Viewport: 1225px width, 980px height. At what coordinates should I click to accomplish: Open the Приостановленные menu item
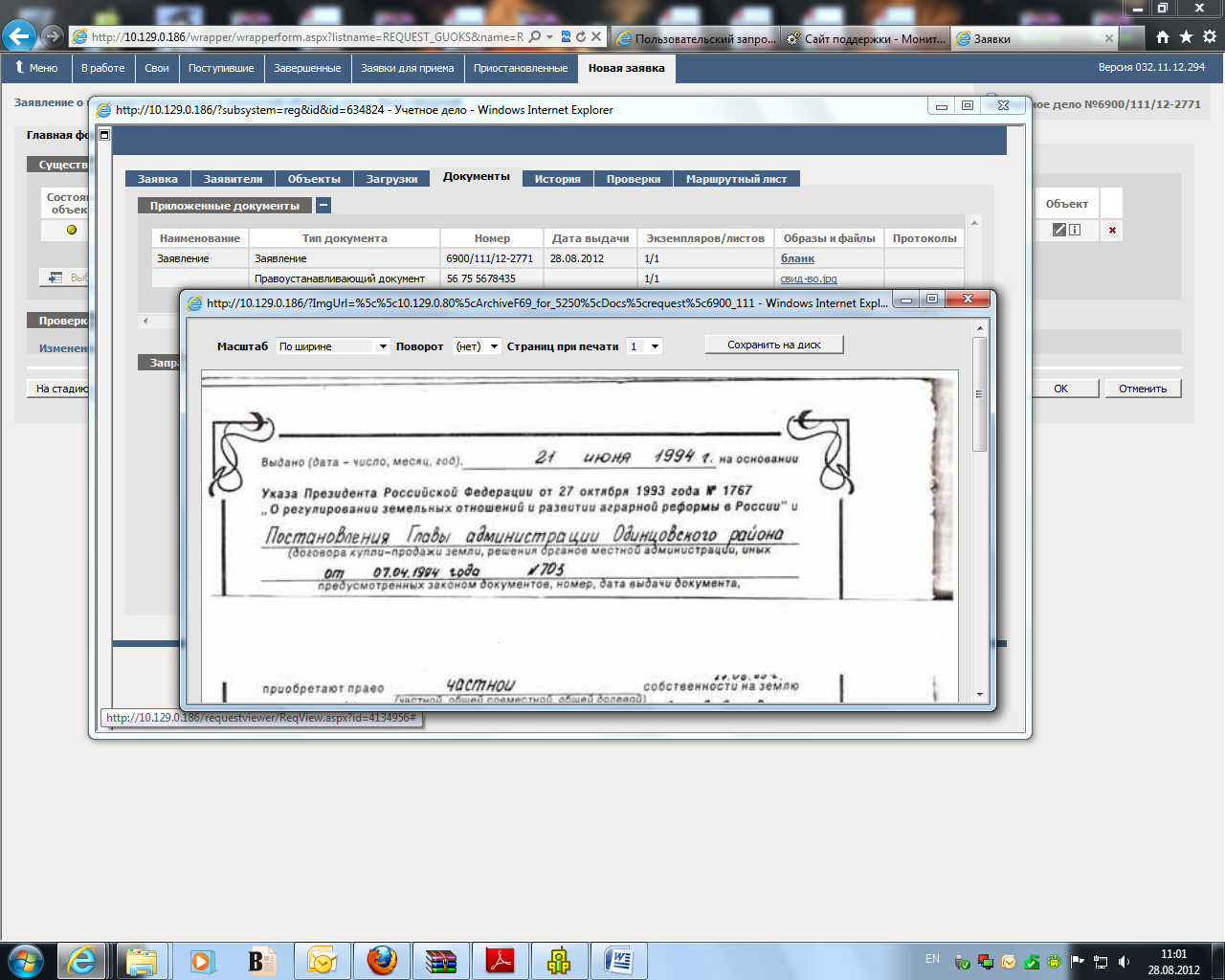point(521,68)
